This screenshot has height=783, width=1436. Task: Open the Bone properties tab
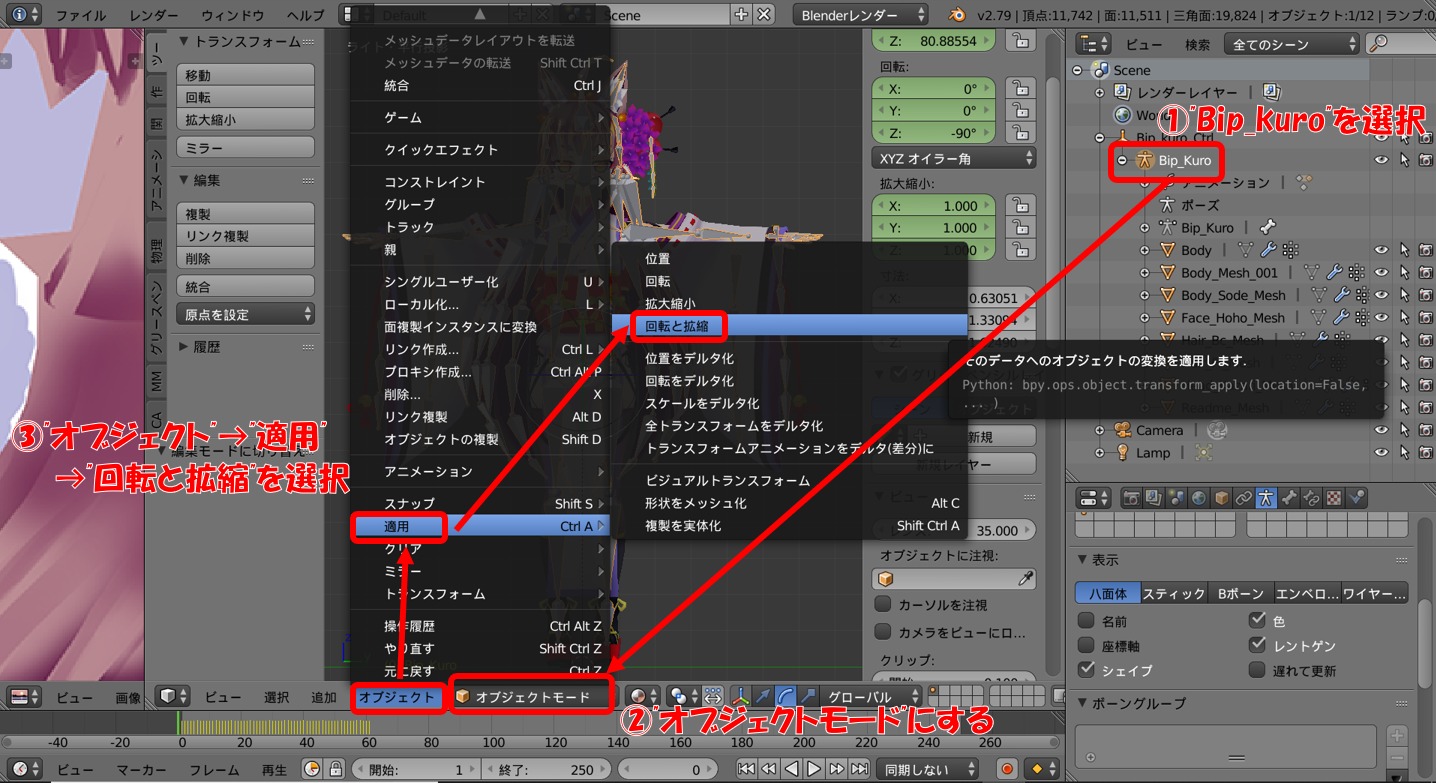pyautogui.click(x=1289, y=498)
